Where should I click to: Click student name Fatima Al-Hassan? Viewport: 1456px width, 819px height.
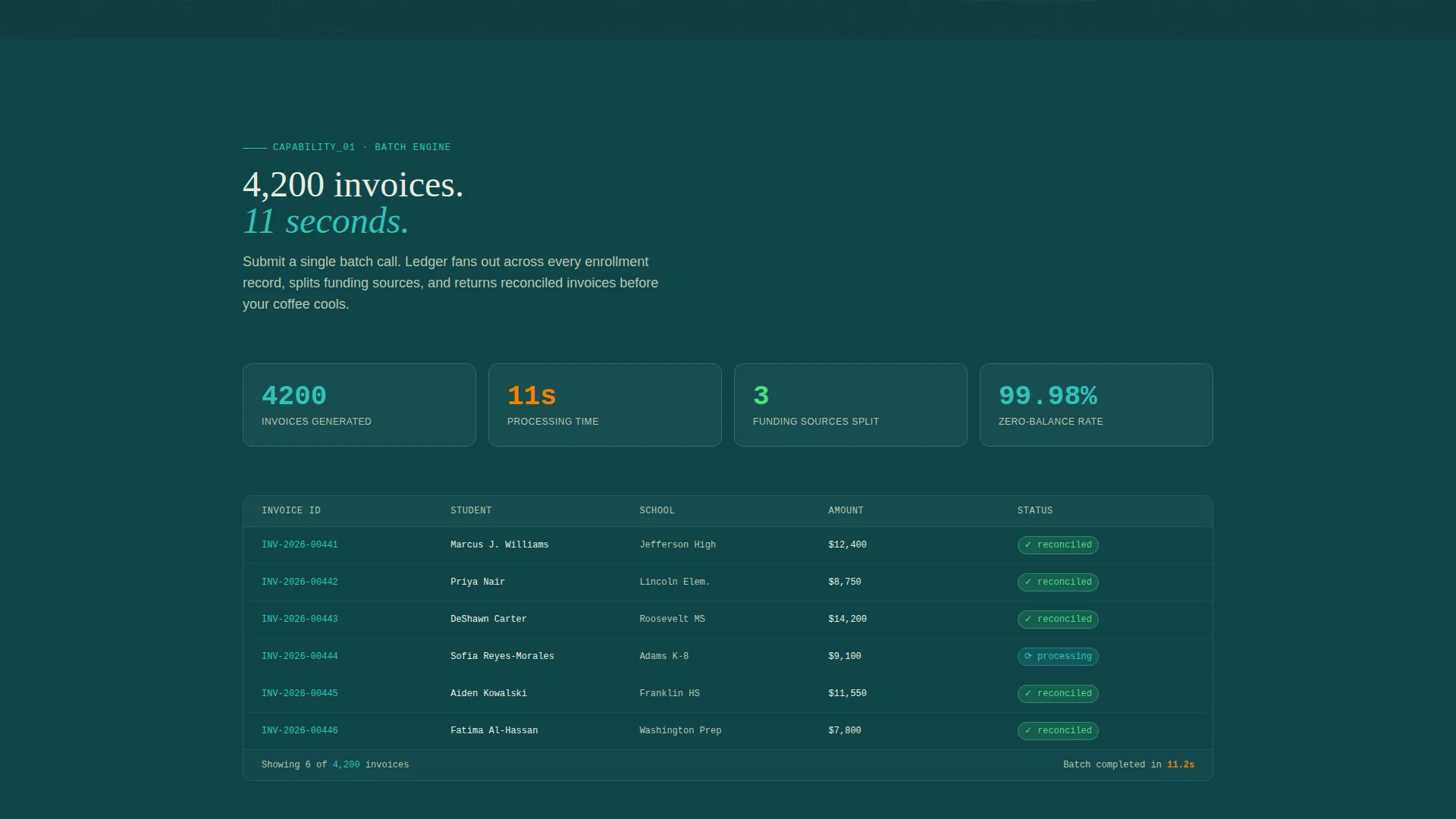coord(494,730)
